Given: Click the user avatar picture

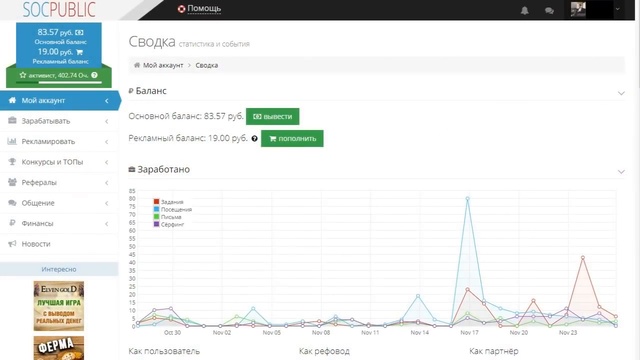Looking at the screenshot, I should 578,9.
